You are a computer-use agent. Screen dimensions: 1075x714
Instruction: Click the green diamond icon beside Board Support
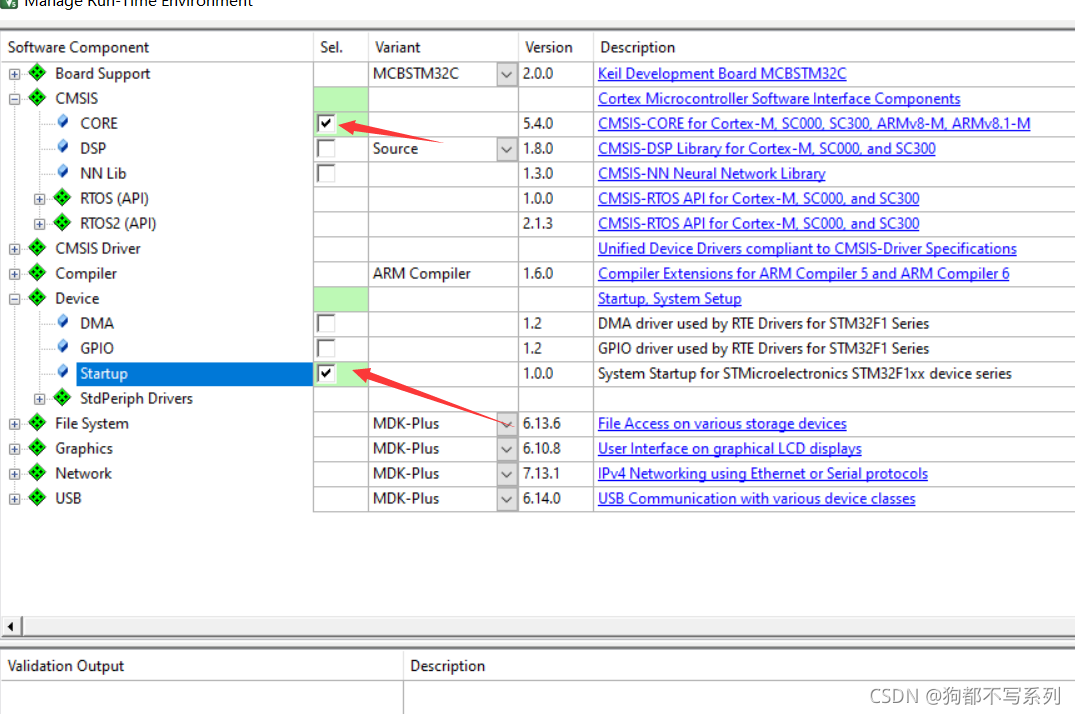pyautogui.click(x=38, y=73)
